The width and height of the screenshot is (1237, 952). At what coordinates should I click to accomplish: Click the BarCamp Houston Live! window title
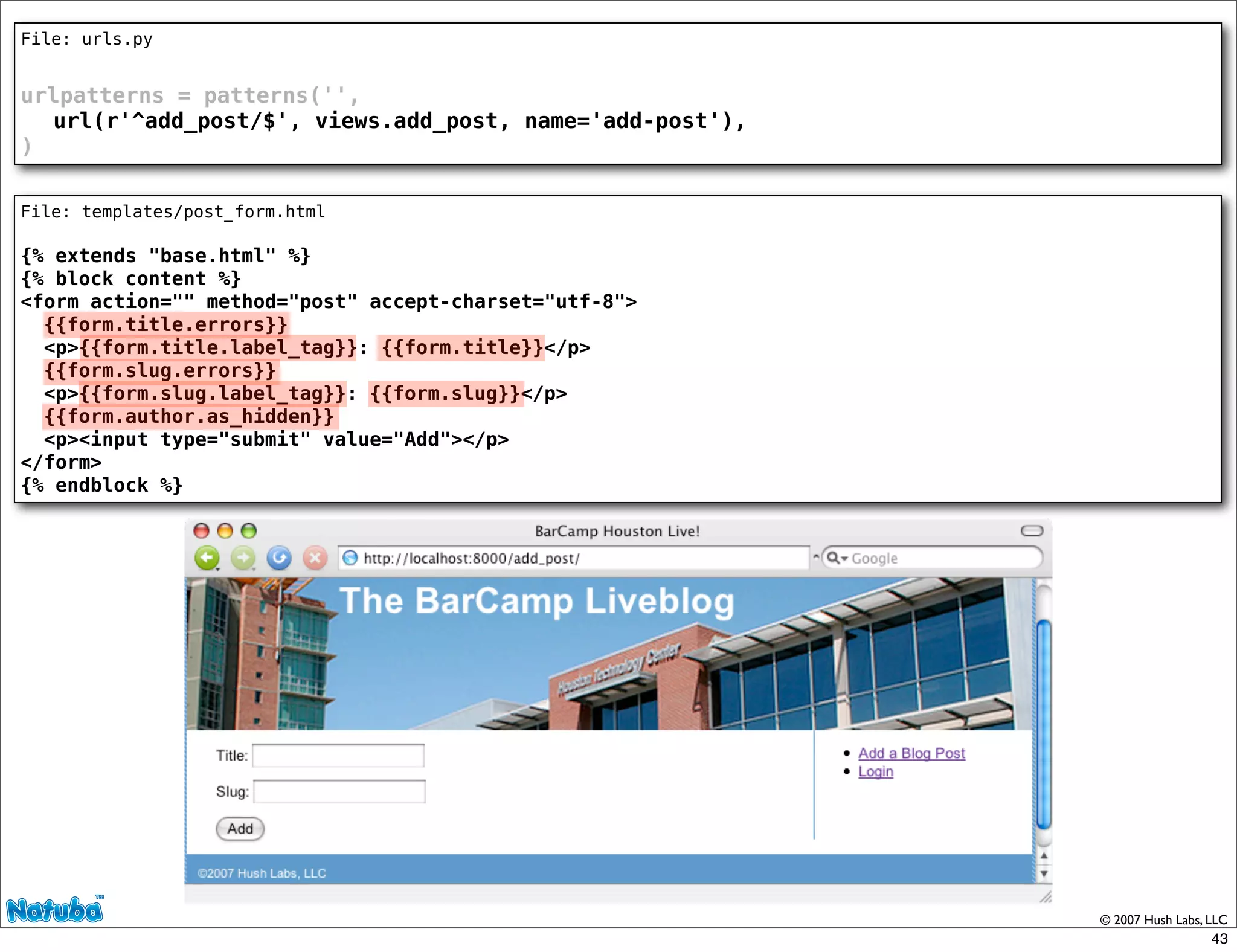[x=617, y=532]
